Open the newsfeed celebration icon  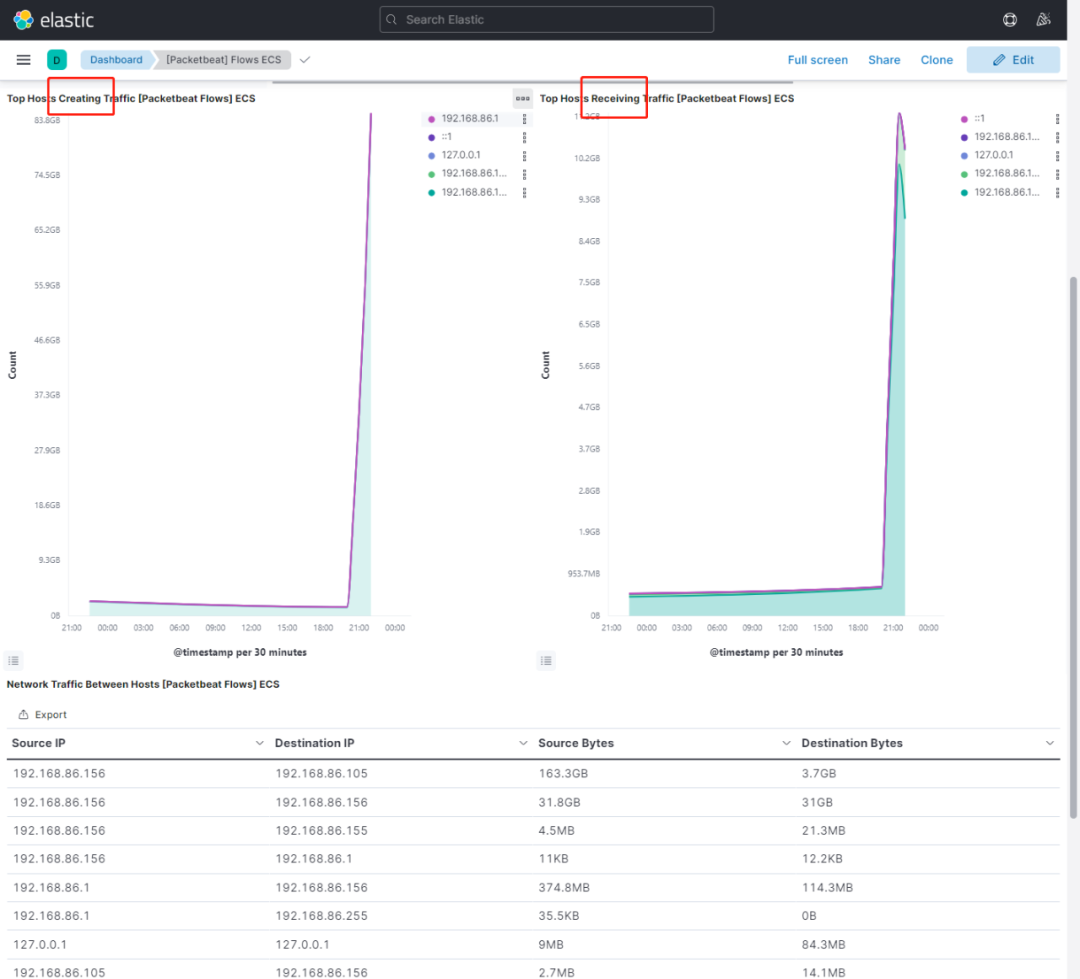click(x=1043, y=20)
